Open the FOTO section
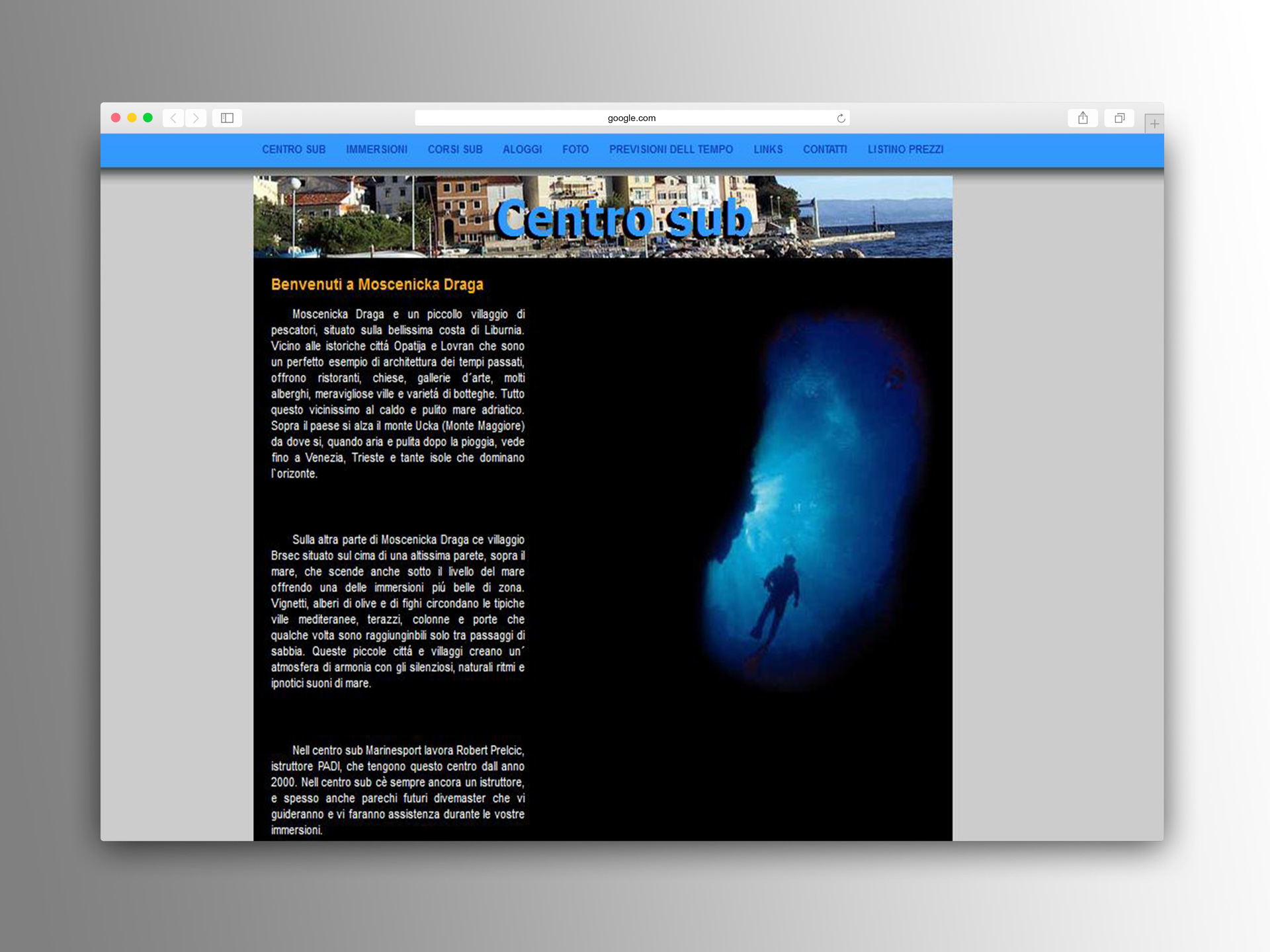 pyautogui.click(x=575, y=149)
